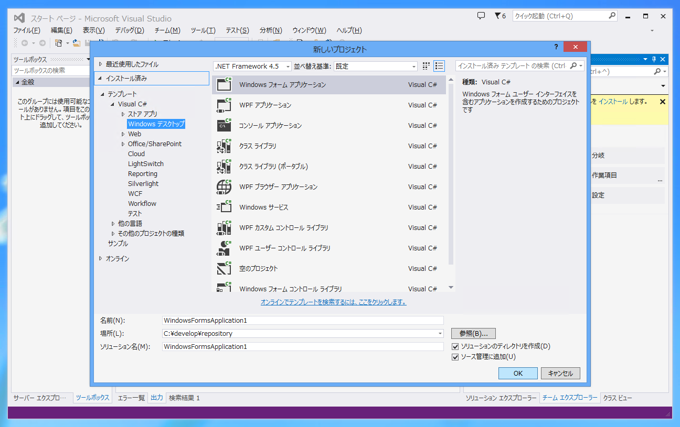Click the インストール link in yellow bar
The image size is (680, 427).
click(x=613, y=101)
